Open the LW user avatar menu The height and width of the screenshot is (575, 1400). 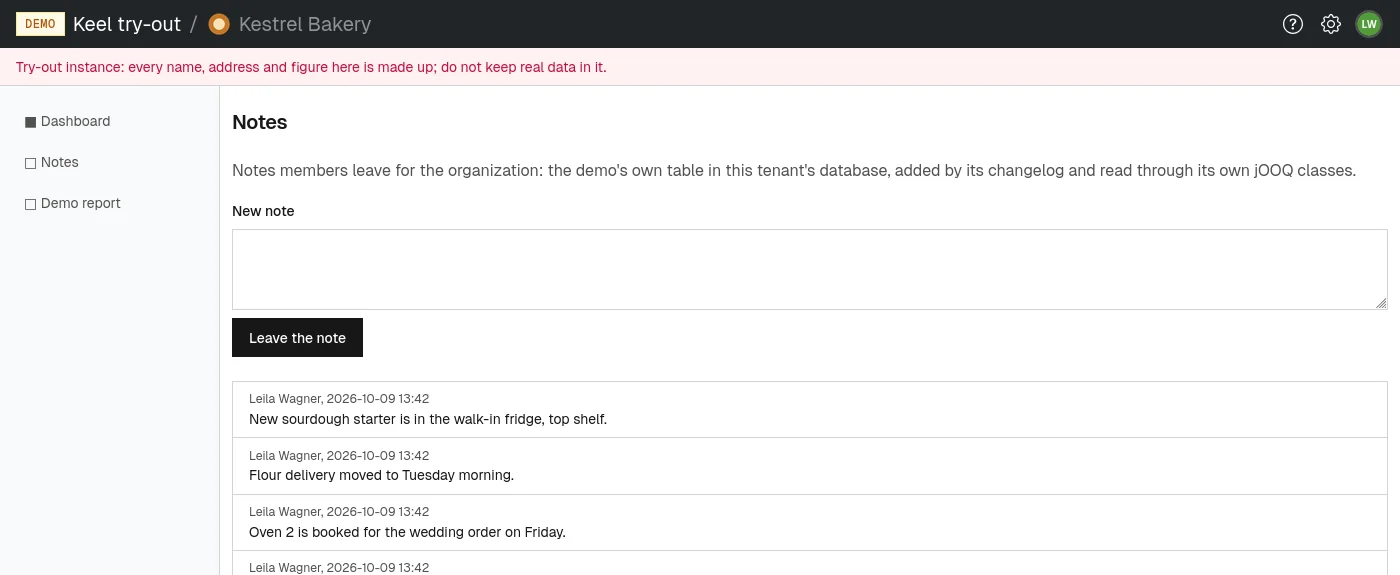click(x=1369, y=24)
